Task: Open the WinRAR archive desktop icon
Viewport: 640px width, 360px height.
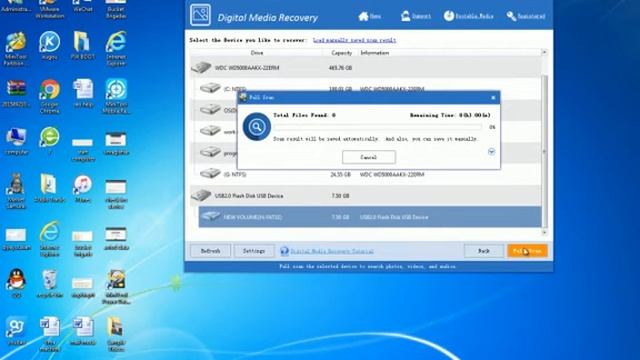Action: click(x=16, y=94)
